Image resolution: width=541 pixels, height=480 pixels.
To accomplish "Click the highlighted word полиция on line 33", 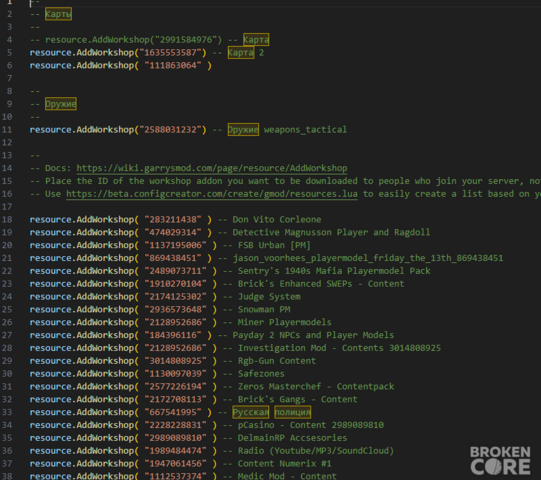I will [x=293, y=412].
